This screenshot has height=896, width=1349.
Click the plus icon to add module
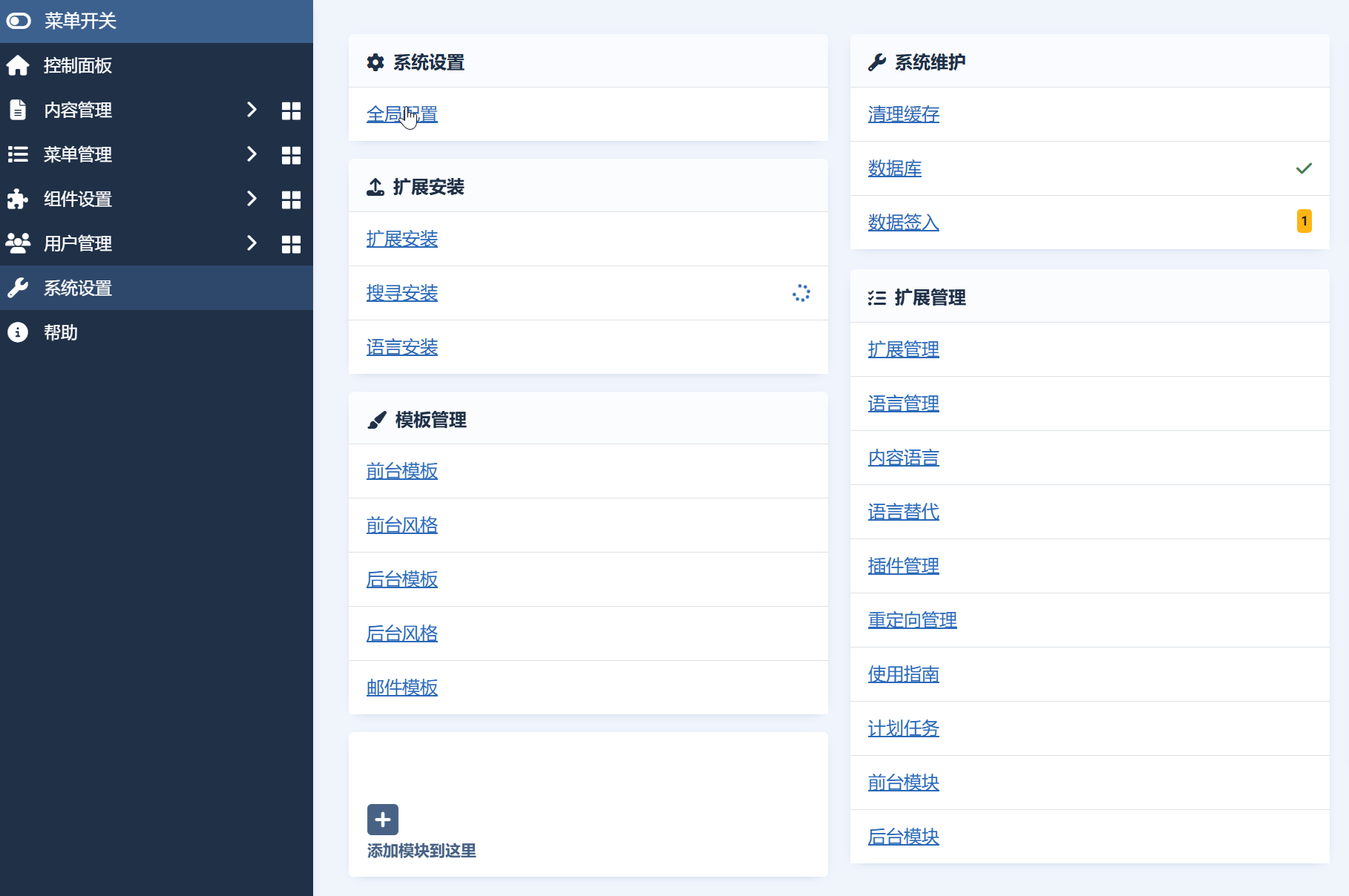[383, 820]
